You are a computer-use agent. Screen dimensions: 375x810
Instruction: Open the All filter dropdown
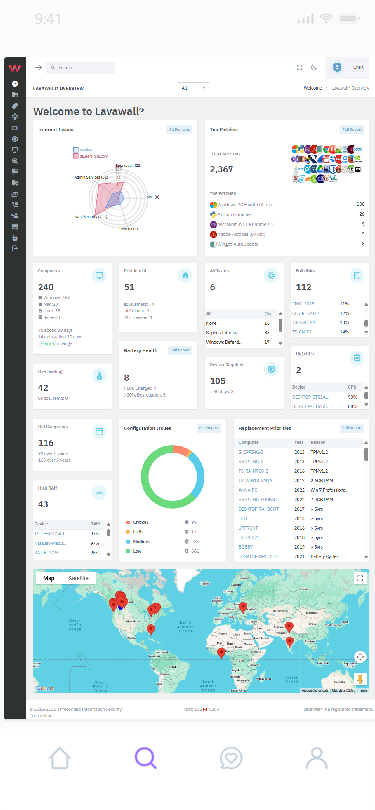[194, 88]
